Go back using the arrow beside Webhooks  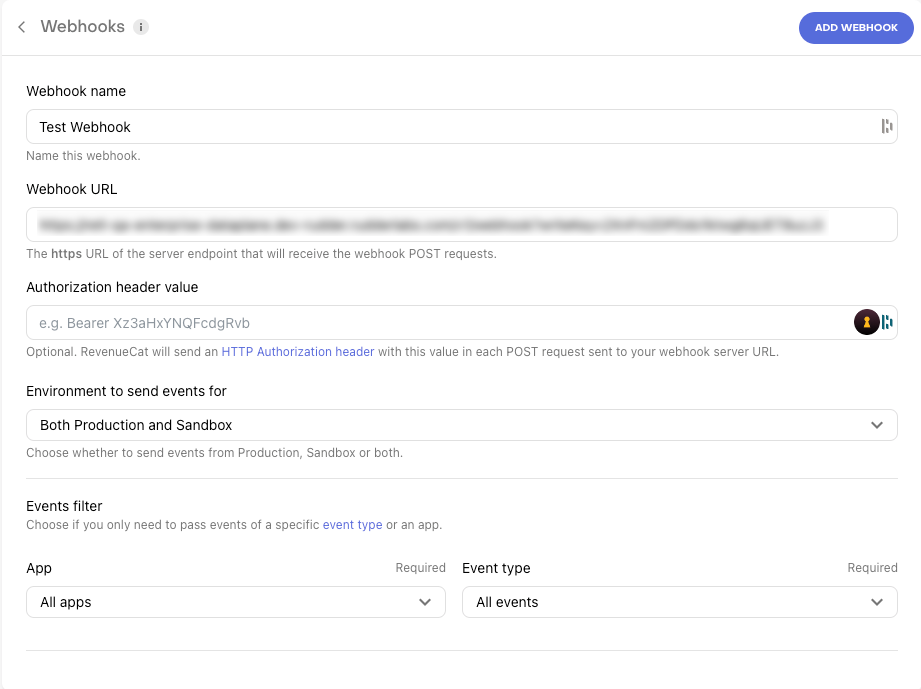[x=22, y=27]
